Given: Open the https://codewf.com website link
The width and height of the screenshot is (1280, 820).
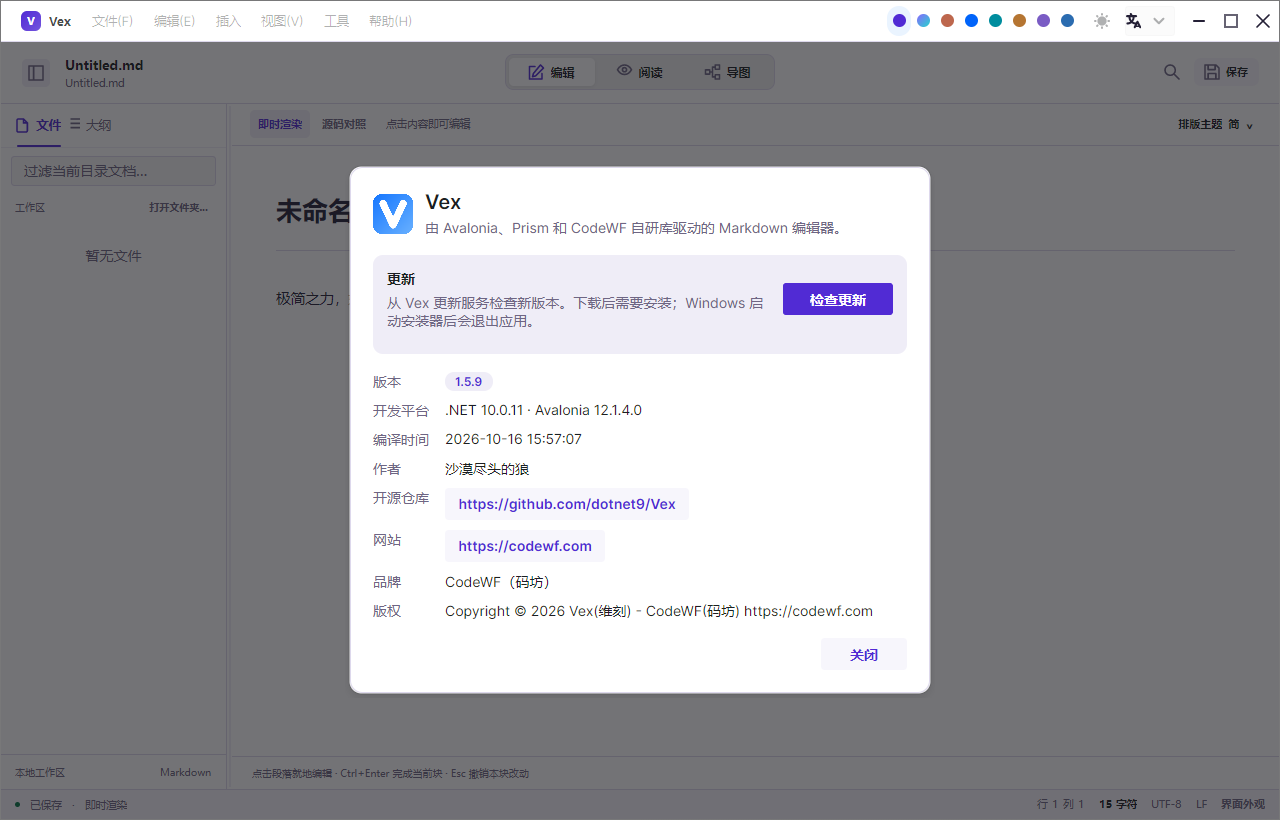Looking at the screenshot, I should (x=525, y=546).
